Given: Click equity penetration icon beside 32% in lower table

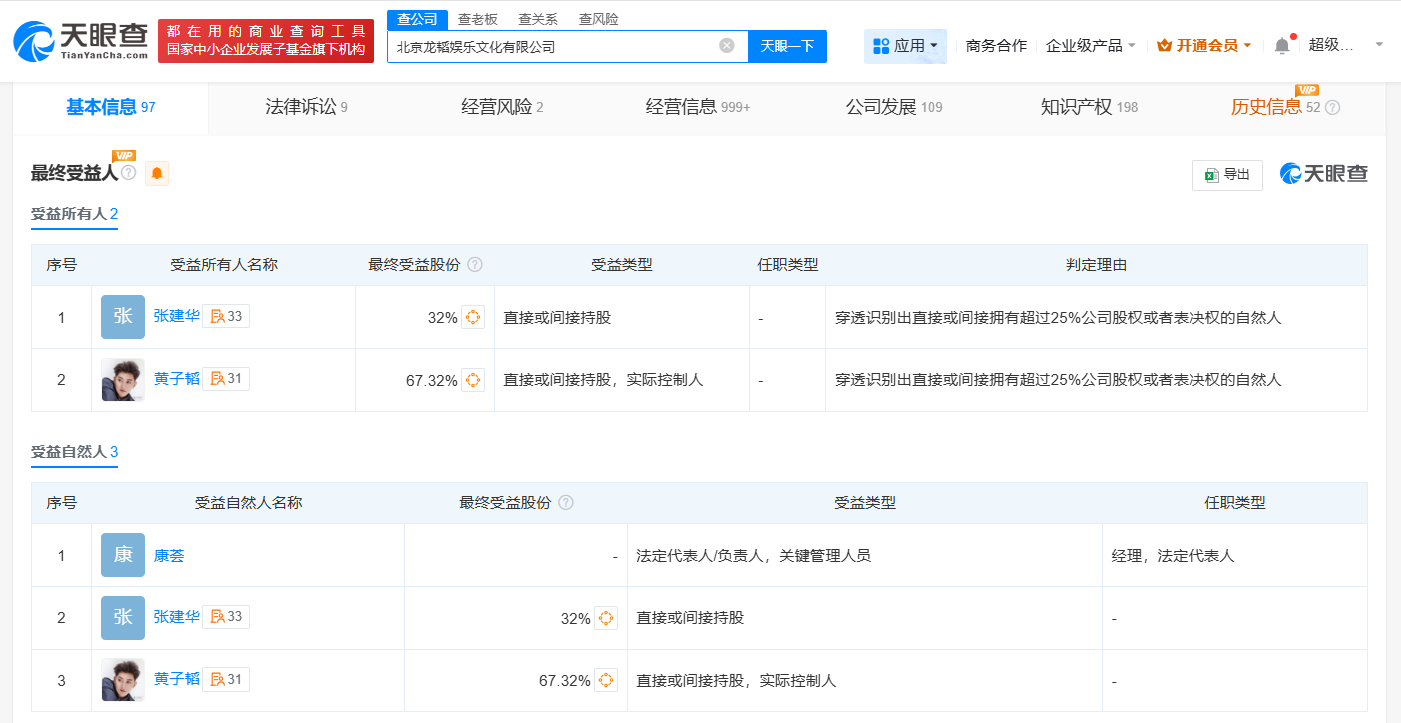Looking at the screenshot, I should (x=606, y=618).
